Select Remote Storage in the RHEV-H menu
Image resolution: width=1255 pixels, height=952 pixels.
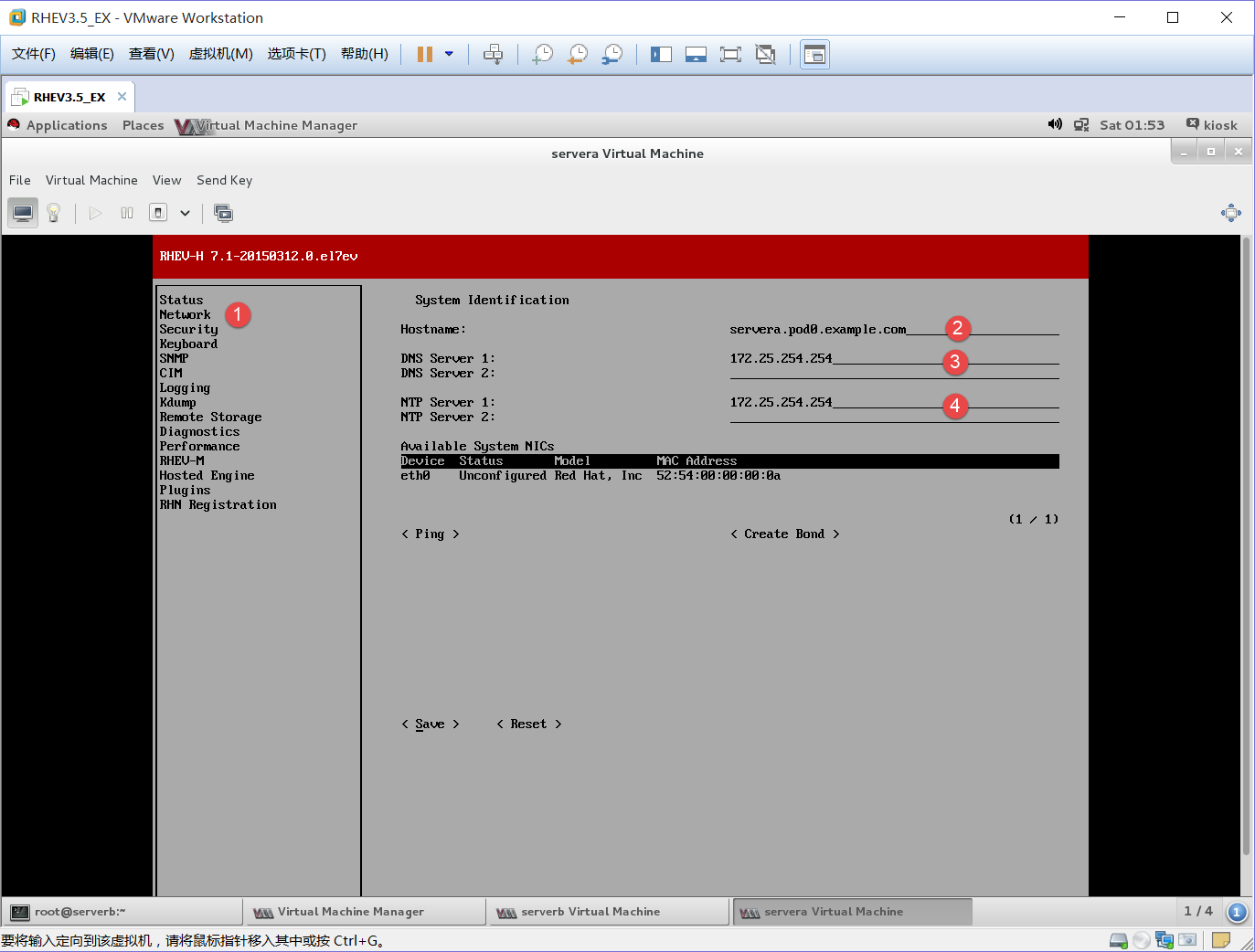coord(210,417)
